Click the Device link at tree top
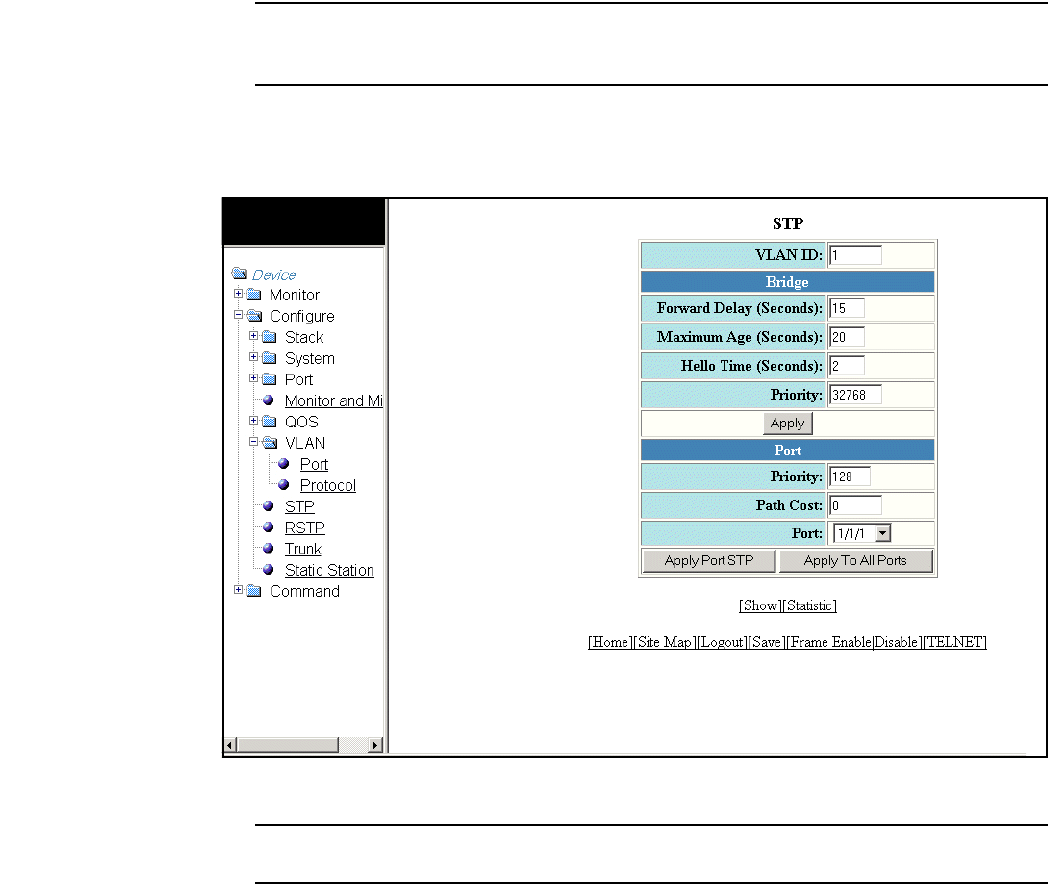 tap(274, 275)
